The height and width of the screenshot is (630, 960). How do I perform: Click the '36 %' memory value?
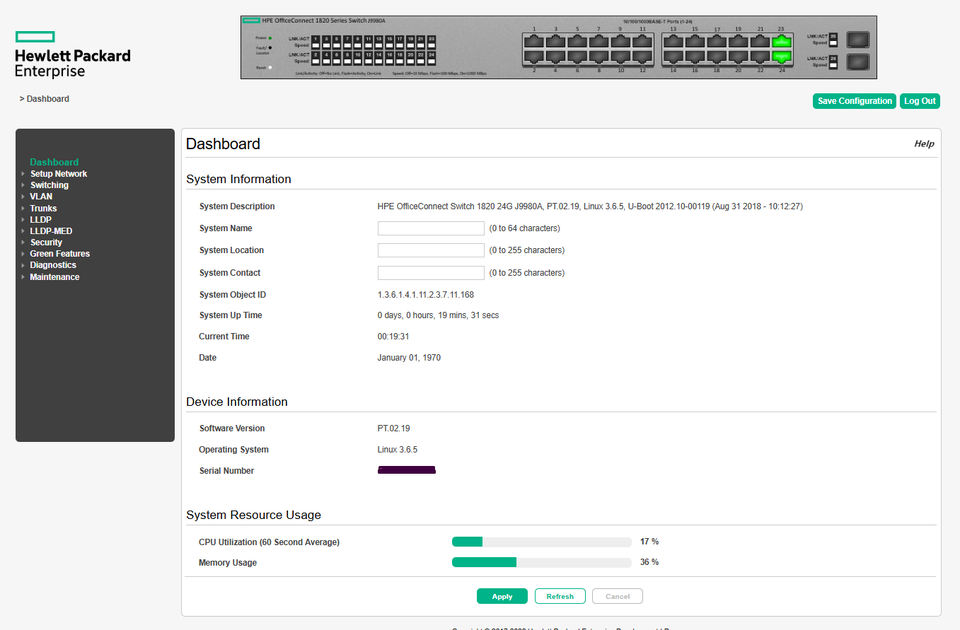[x=649, y=562]
